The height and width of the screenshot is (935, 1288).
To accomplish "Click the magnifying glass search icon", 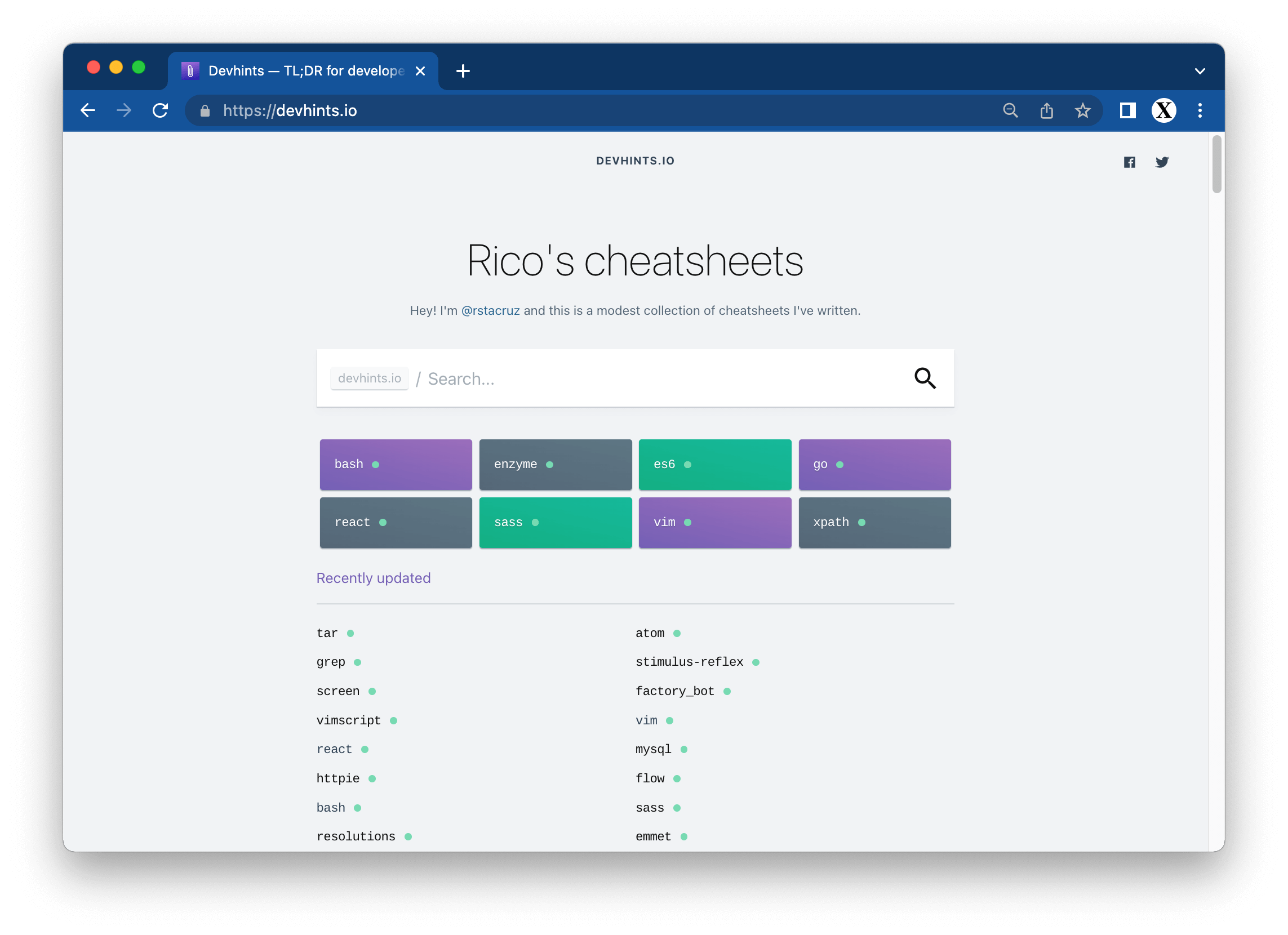I will tap(925, 378).
